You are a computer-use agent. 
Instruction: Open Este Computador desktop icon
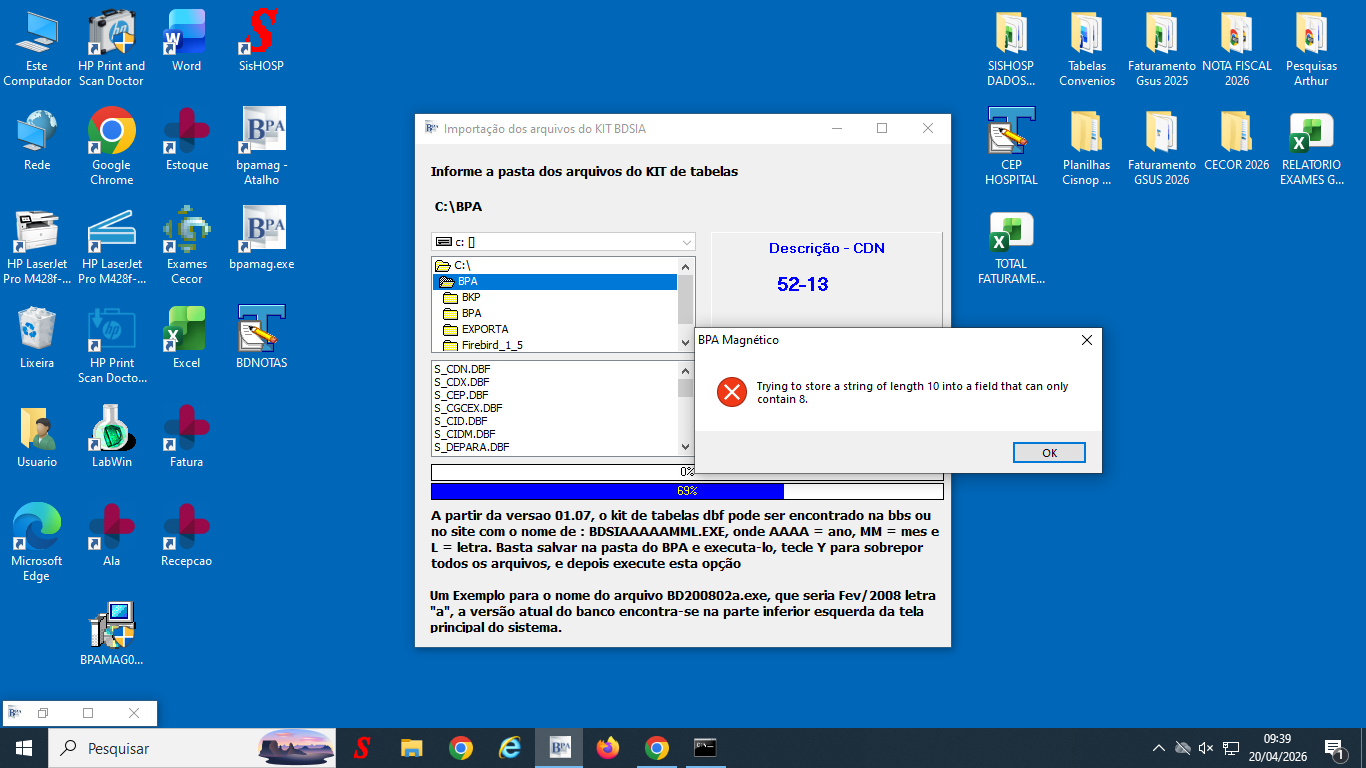(37, 48)
